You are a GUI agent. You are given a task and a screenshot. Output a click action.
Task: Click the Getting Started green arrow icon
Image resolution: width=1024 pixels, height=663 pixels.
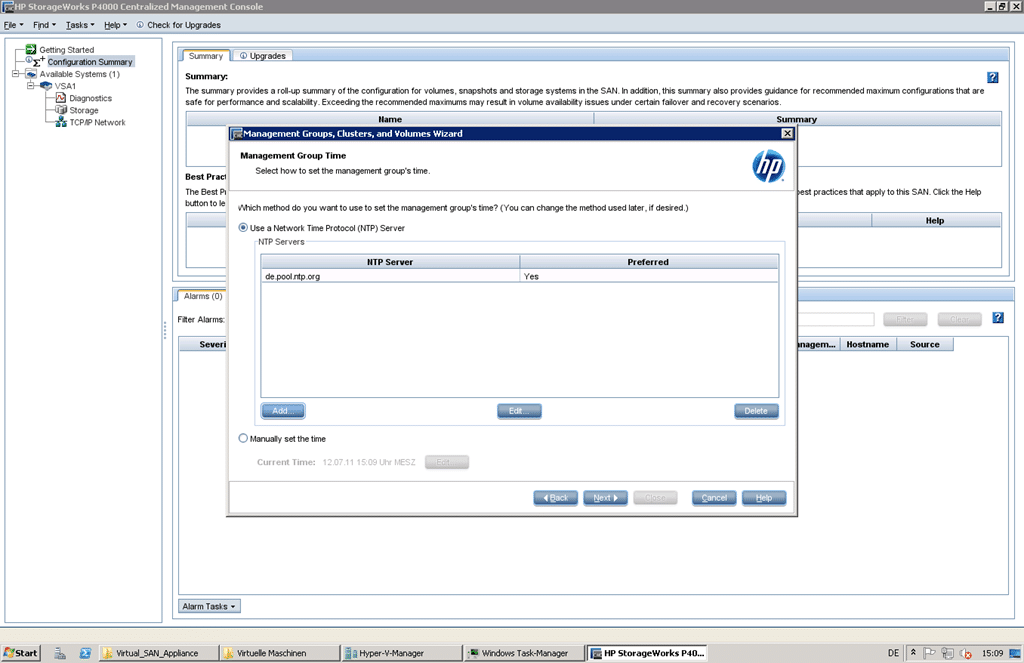pyautogui.click(x=31, y=50)
